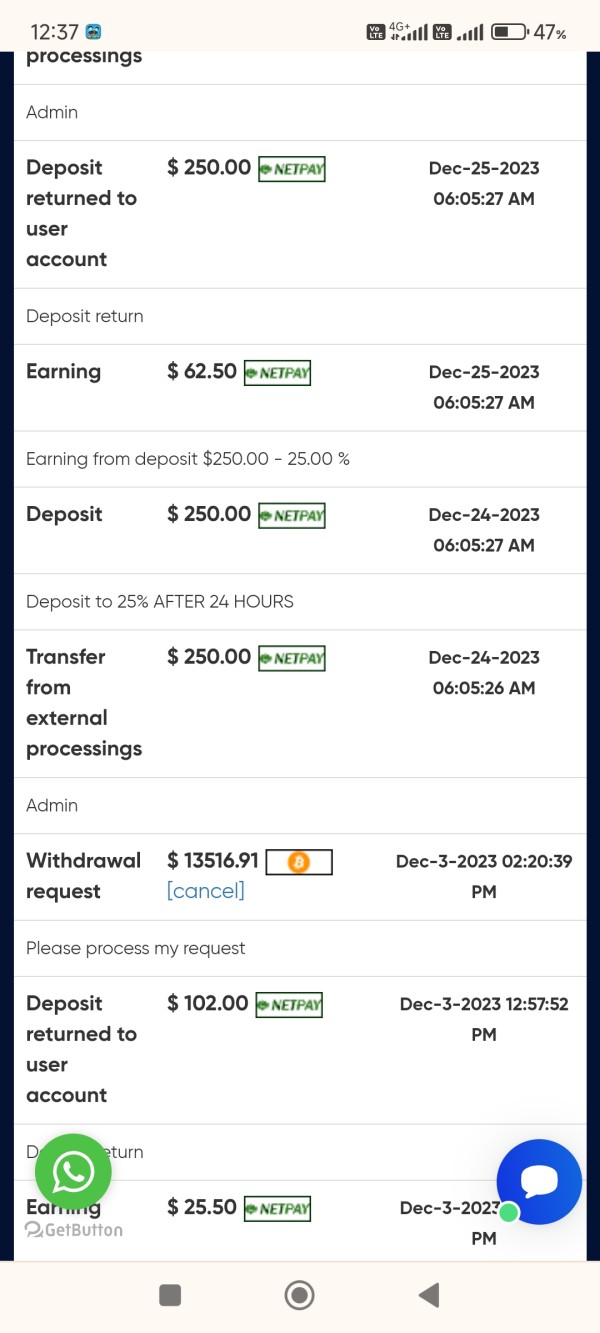This screenshot has height=1333, width=600.
Task: Click the Withdrawal request label
Action: tap(83, 875)
